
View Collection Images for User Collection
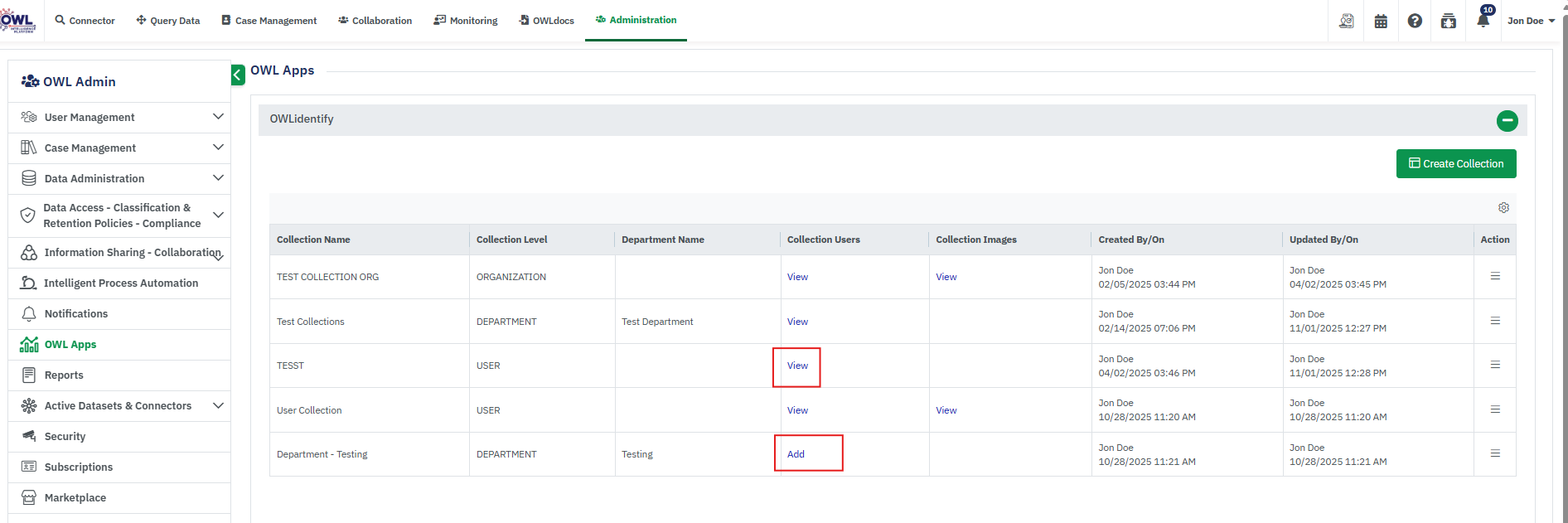point(946,410)
